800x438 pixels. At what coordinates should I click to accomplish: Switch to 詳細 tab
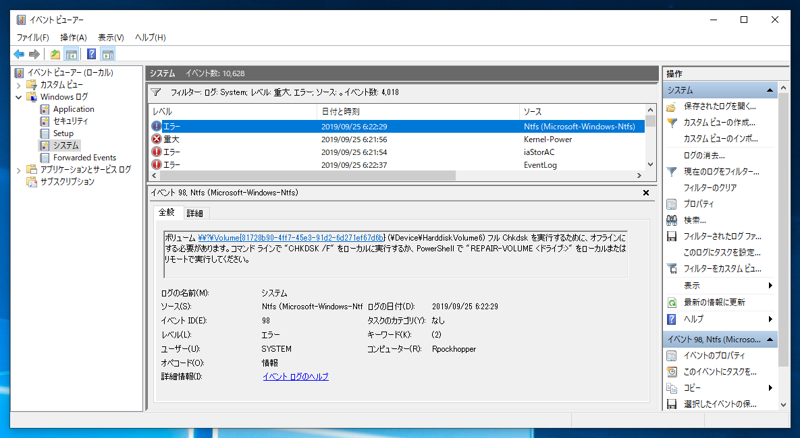194,213
